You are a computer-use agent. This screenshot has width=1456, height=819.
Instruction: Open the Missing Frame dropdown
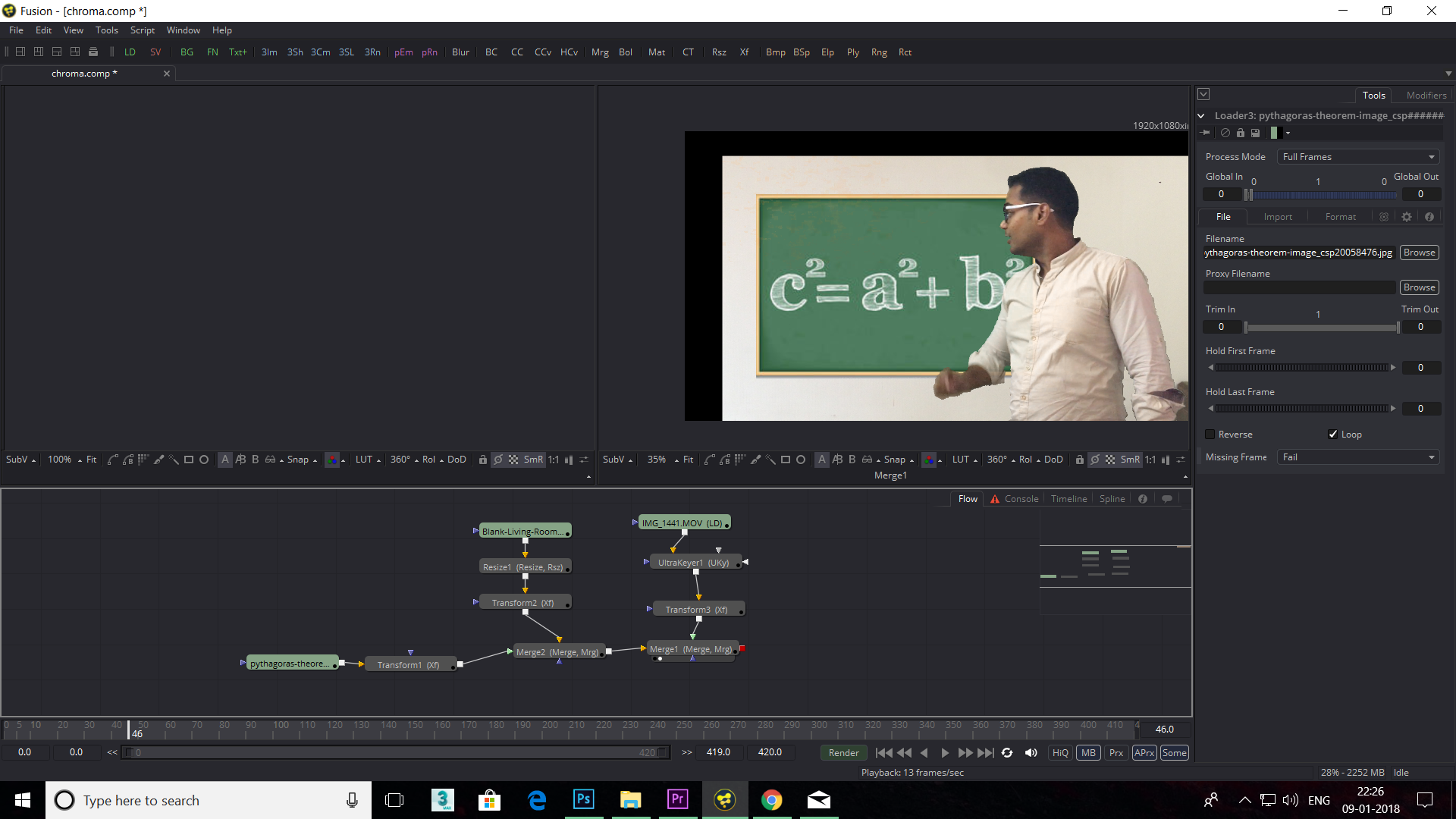click(x=1358, y=457)
